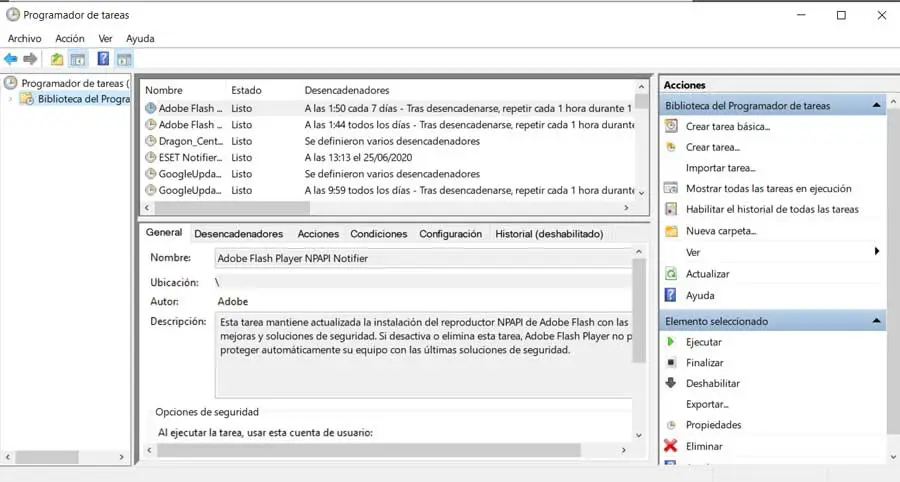The height and width of the screenshot is (482, 900).
Task: Expand the Biblioteca del Programador tree node
Action: (10, 99)
